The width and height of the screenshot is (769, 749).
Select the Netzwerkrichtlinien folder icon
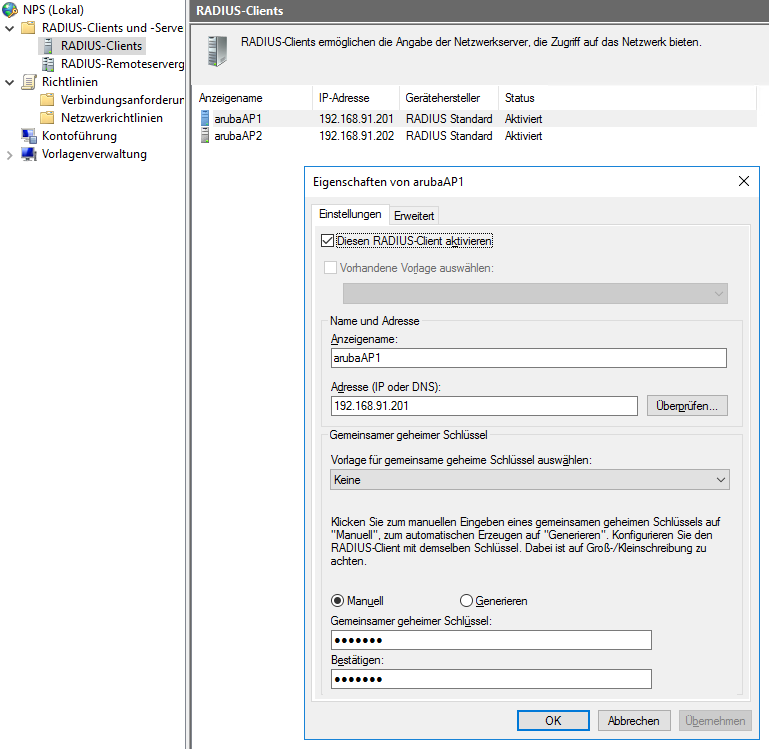(x=47, y=118)
